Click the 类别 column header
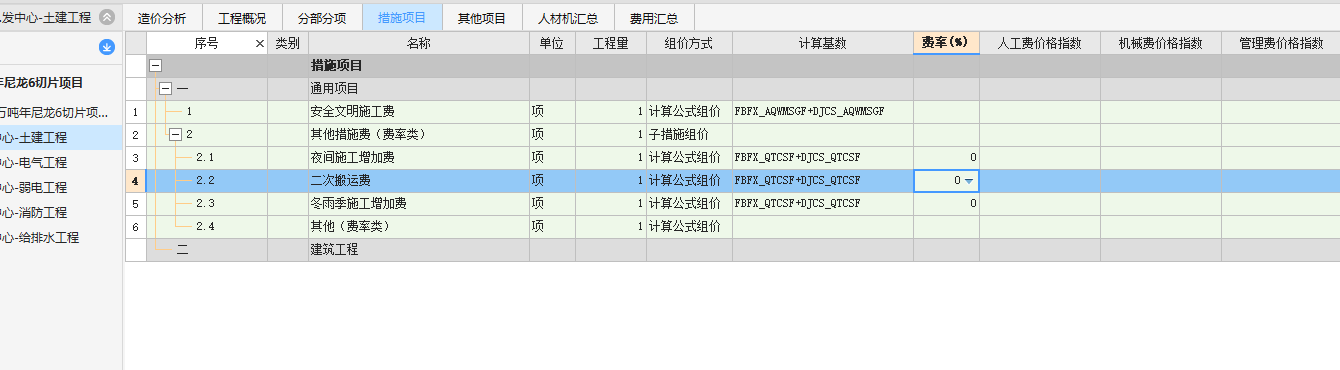 pyautogui.click(x=287, y=43)
